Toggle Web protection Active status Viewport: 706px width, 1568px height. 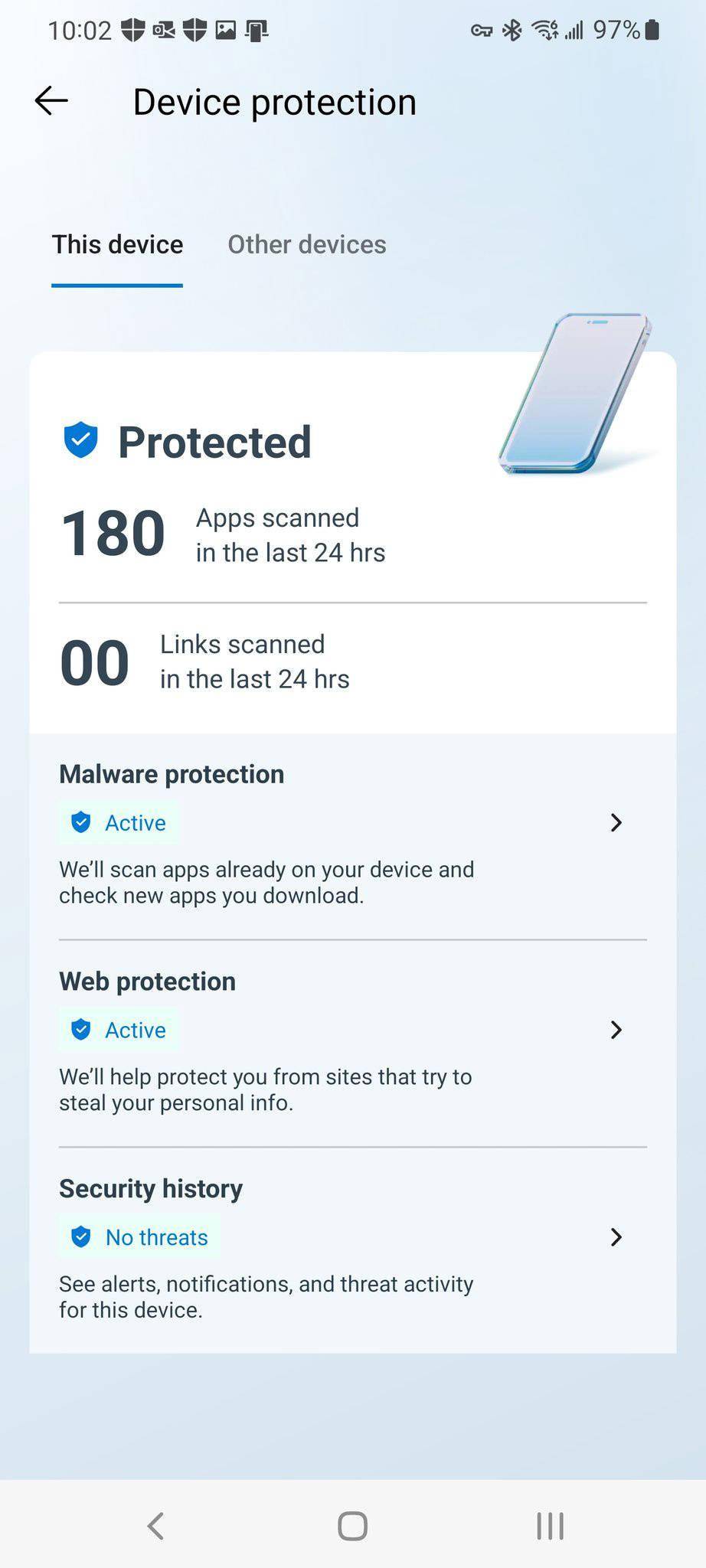point(135,1030)
